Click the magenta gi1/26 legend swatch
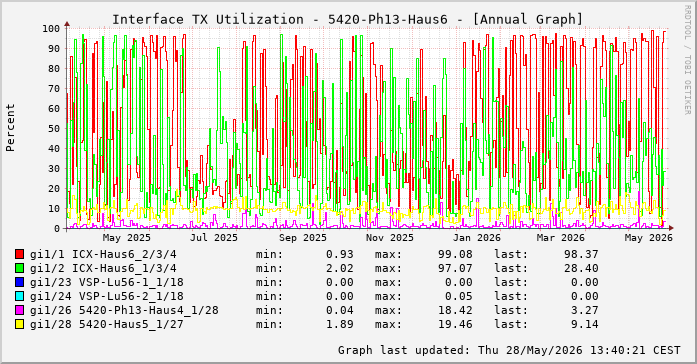This screenshot has width=697, height=364. (x=19, y=310)
